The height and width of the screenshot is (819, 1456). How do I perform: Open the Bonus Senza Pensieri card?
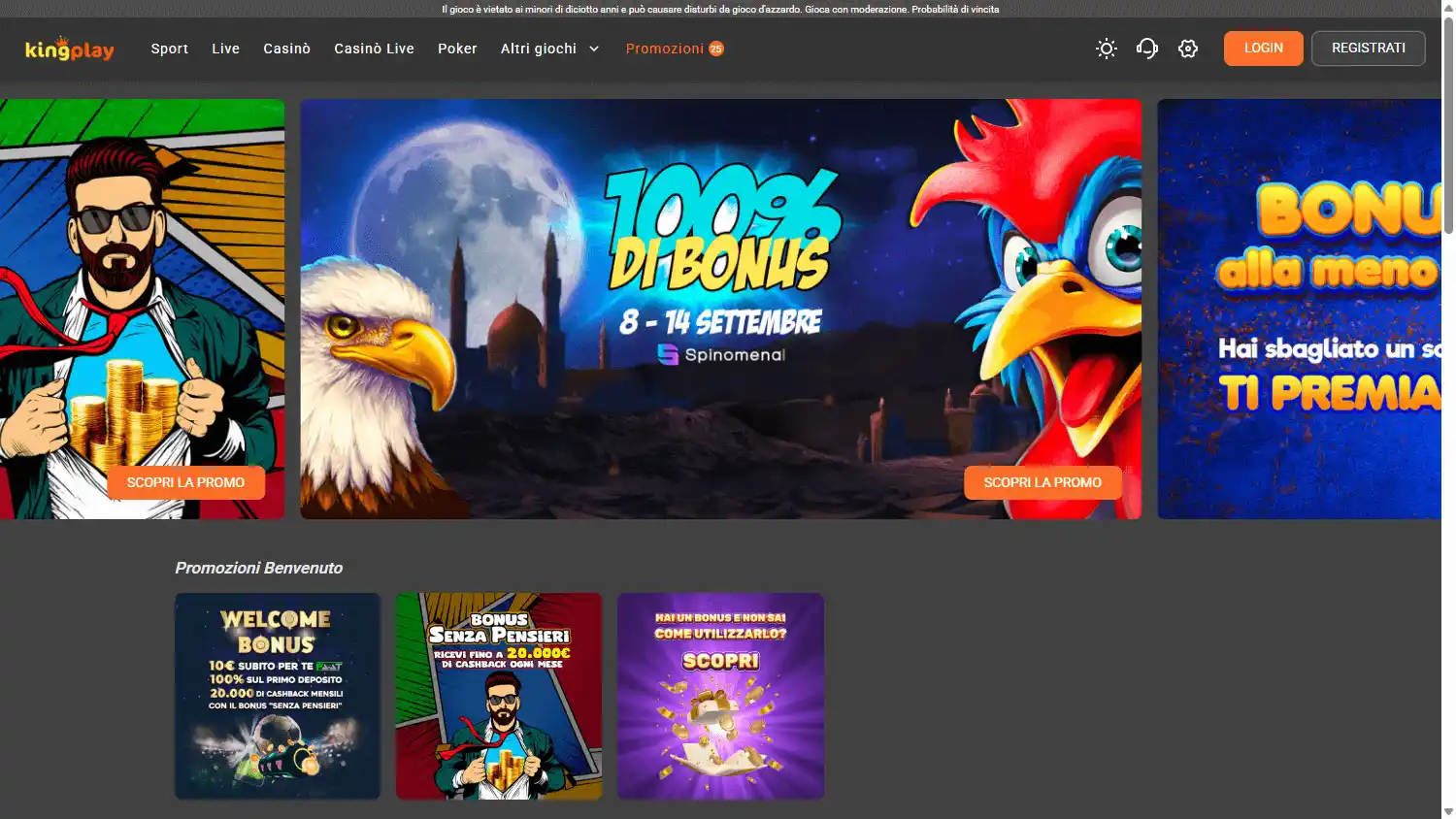(499, 696)
